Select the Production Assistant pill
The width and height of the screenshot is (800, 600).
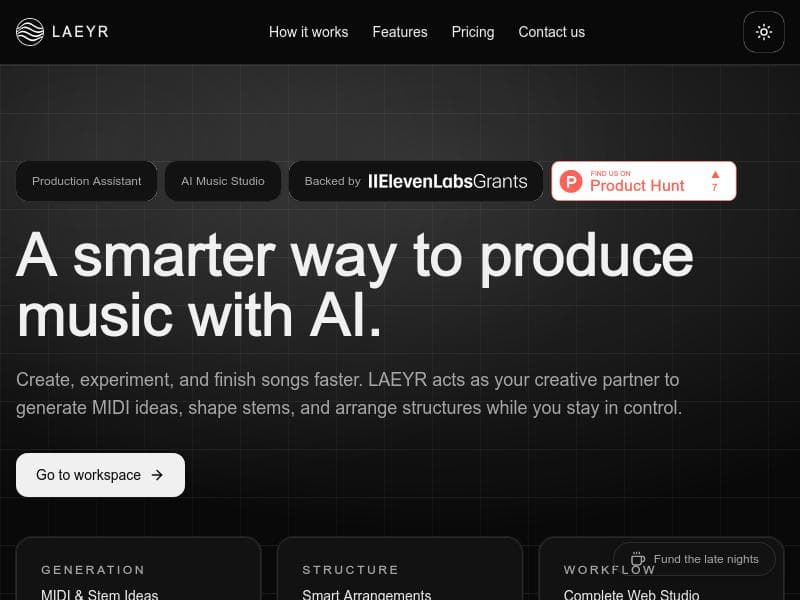[86, 181]
